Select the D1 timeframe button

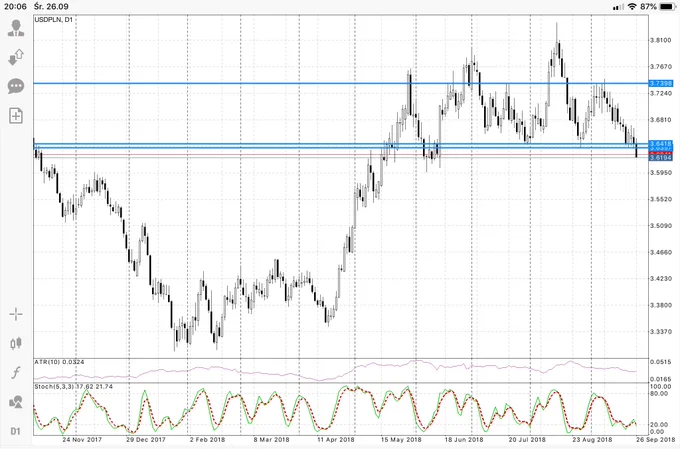16,431
